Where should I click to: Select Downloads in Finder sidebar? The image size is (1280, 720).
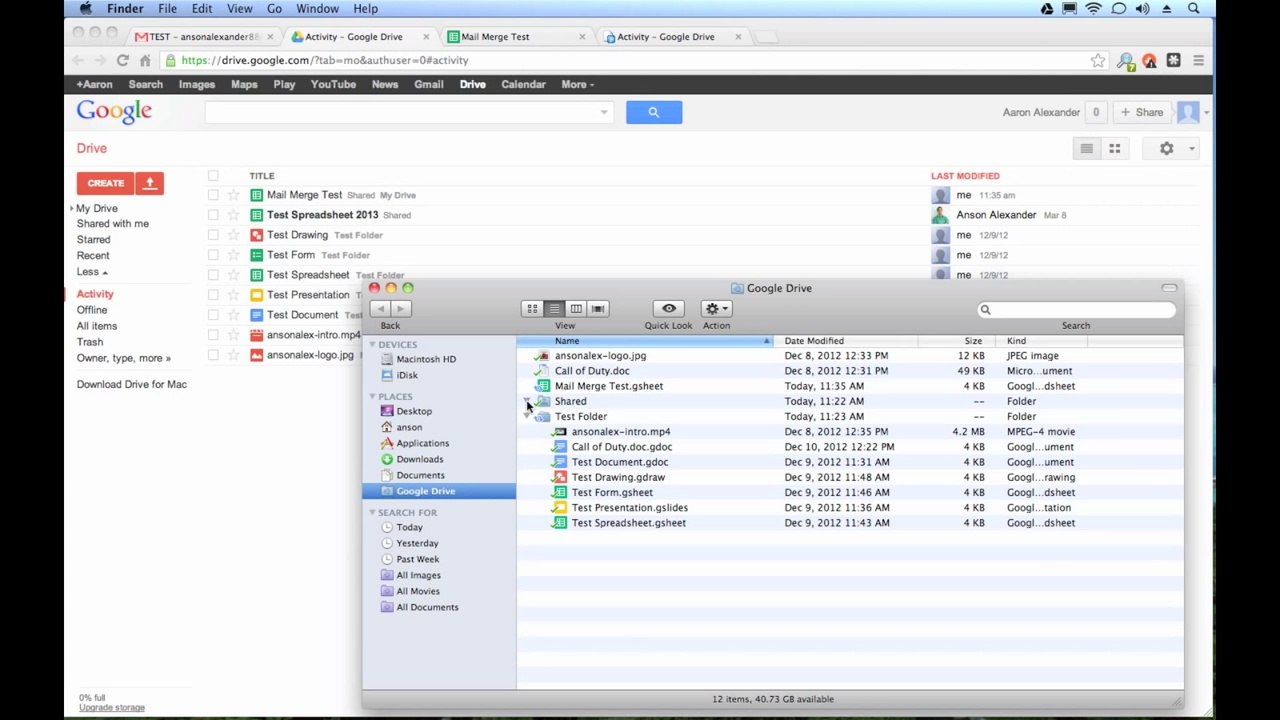pos(419,459)
